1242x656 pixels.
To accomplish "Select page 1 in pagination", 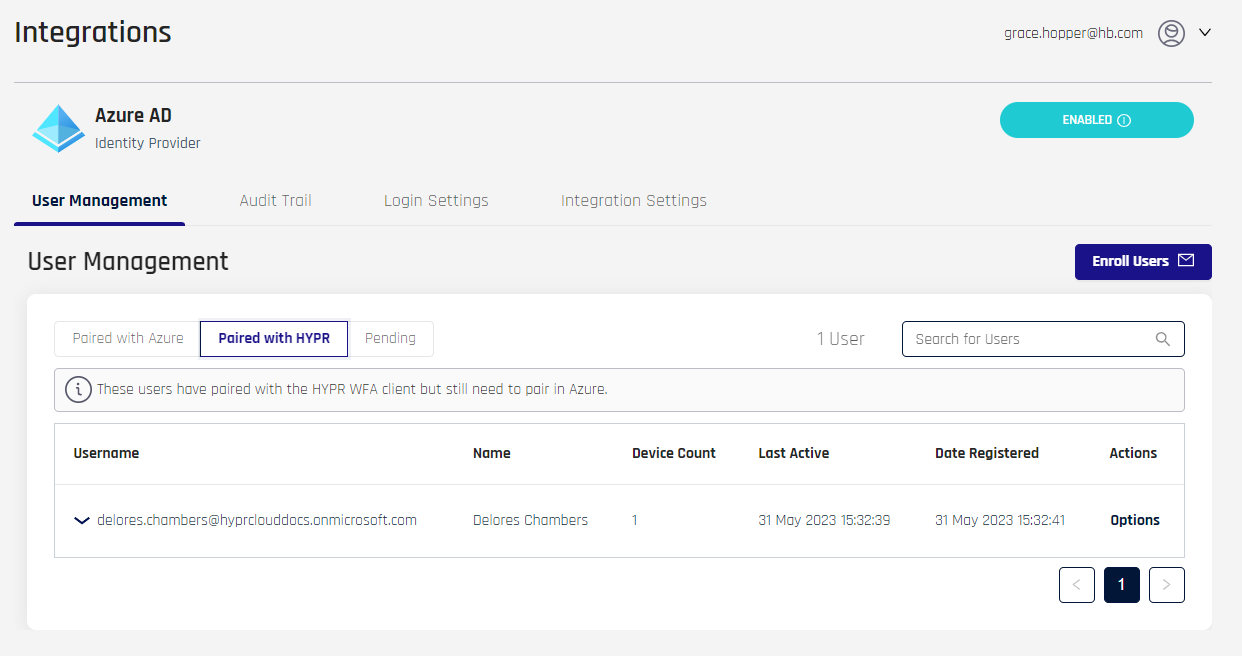I will (1122, 585).
